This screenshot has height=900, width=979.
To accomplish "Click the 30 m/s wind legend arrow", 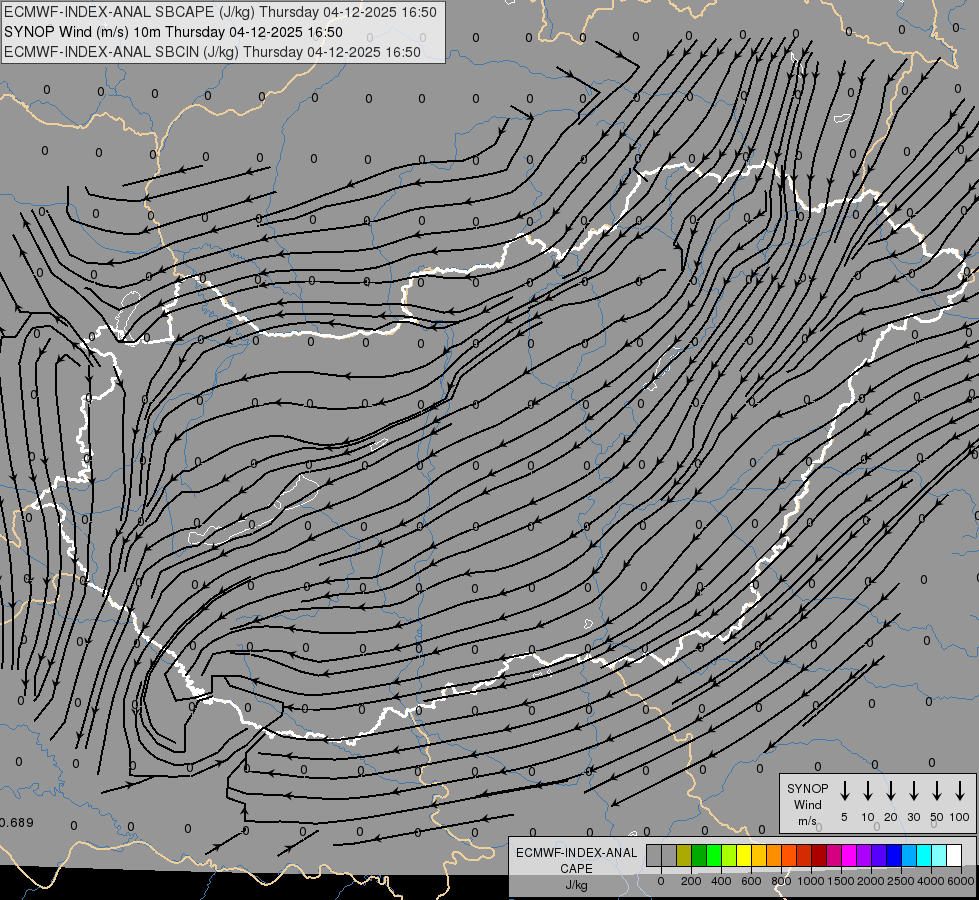I will pos(913,790).
